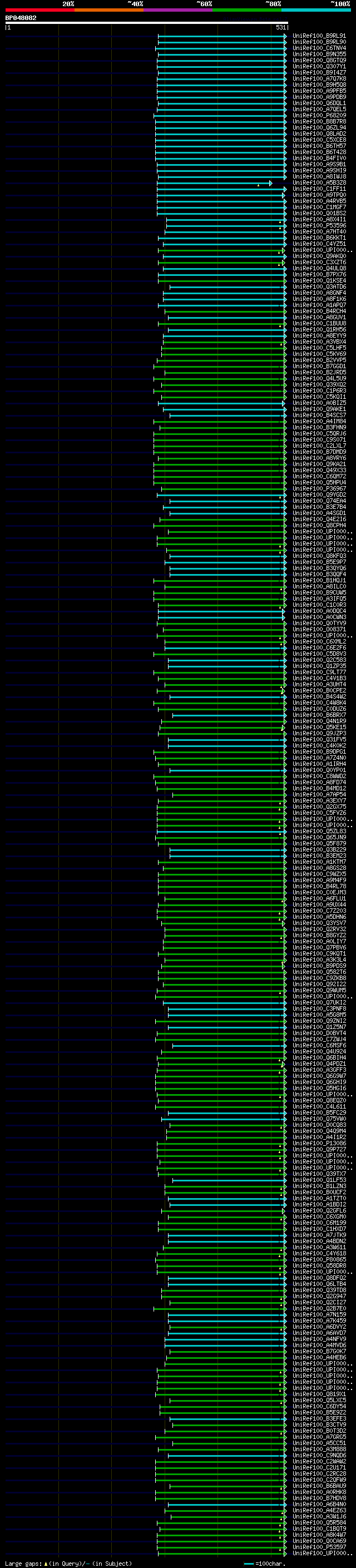Click the query ID BP048082
Screen dimensions: 356x1568
pos(21,18)
